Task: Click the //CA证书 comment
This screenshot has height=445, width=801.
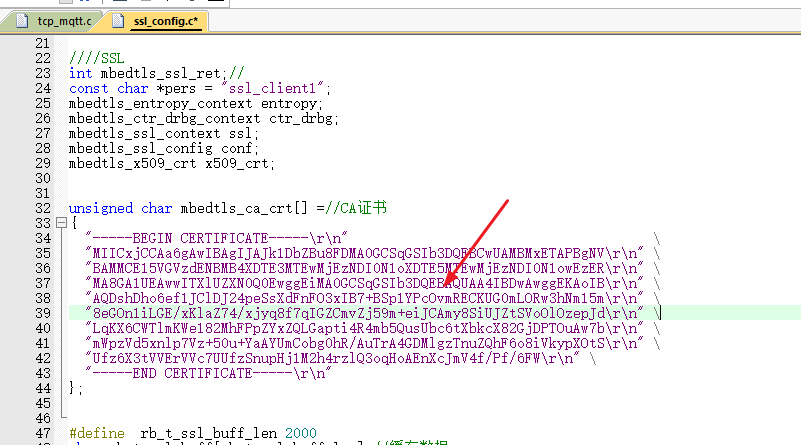Action: [356, 208]
